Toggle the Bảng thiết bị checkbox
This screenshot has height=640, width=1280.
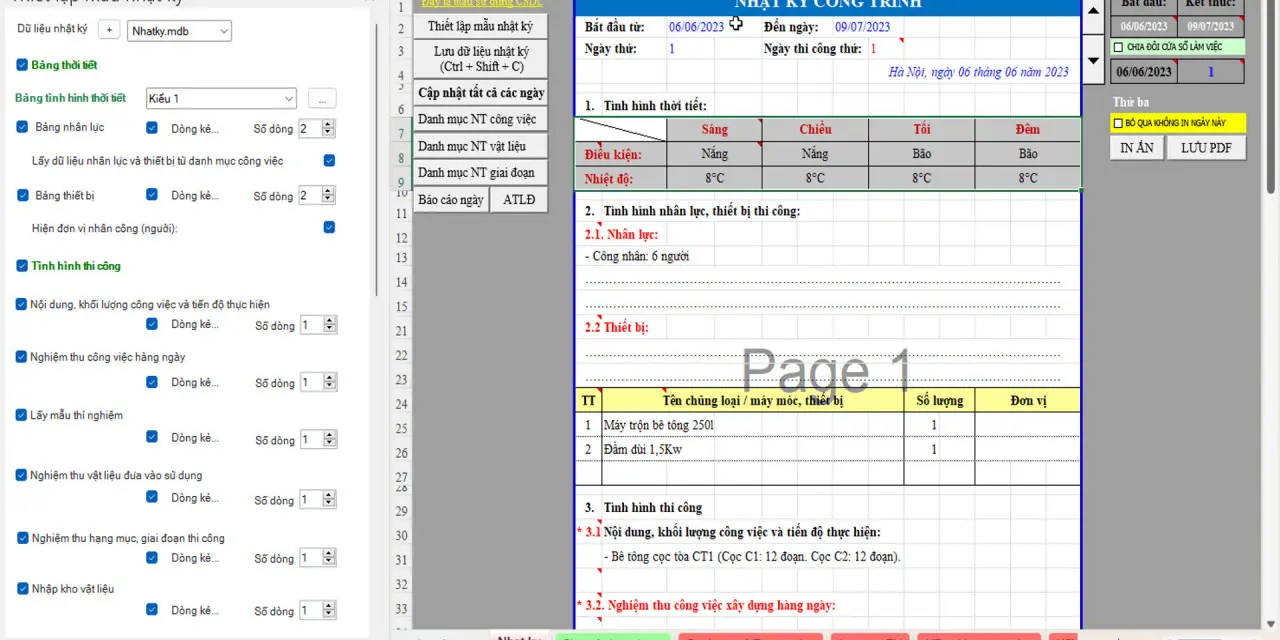(22, 195)
